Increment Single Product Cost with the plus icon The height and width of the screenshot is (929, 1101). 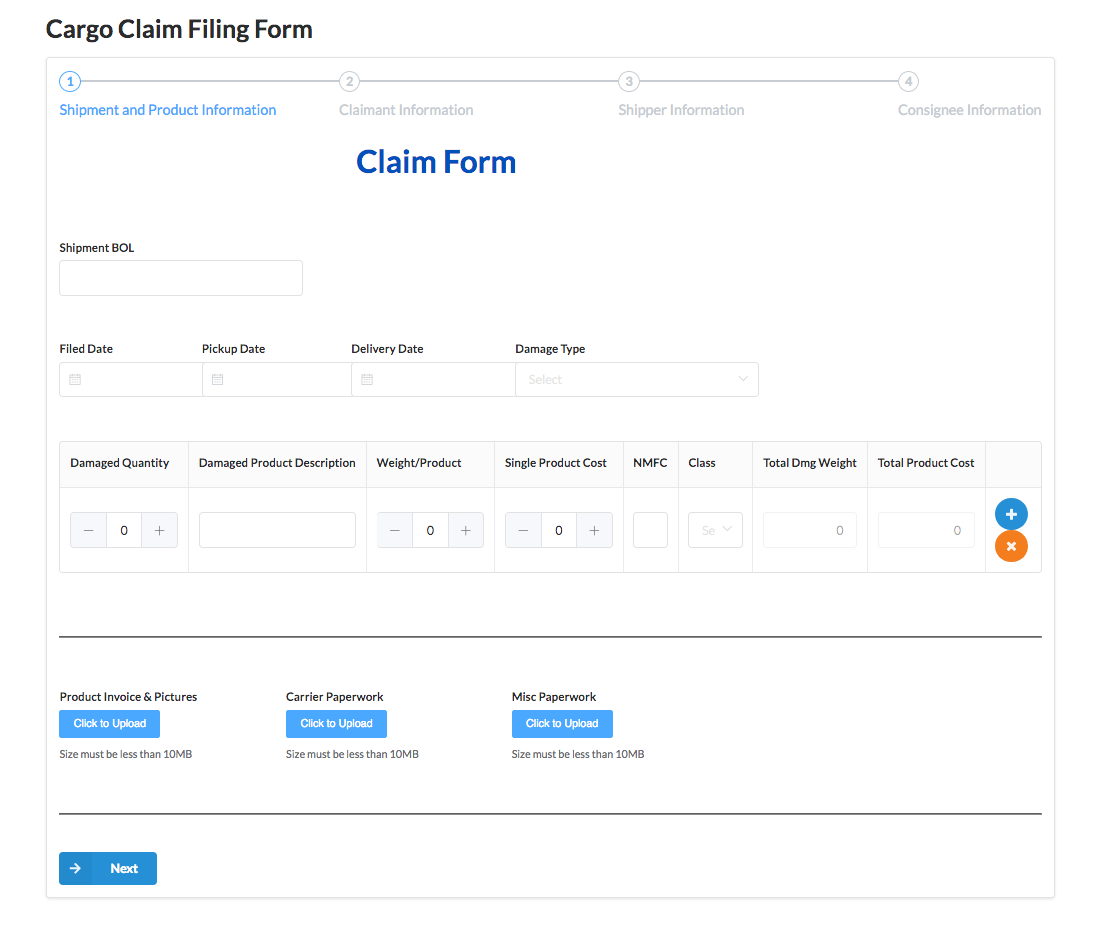coord(594,529)
